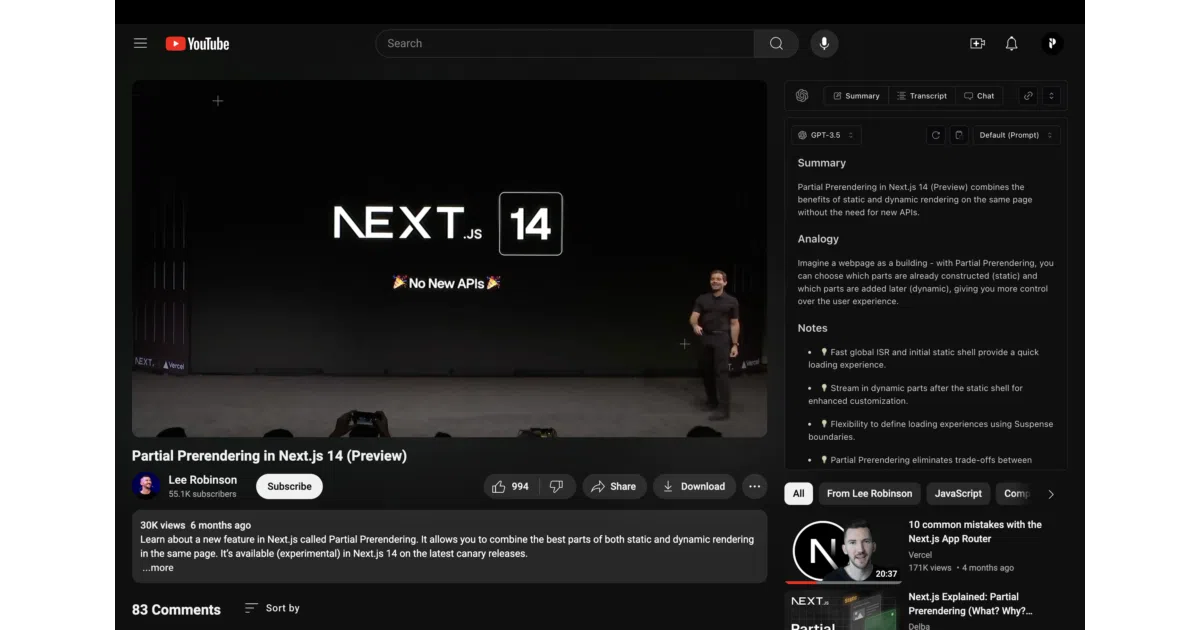
Task: Regenerate the summary with the refresh icon
Action: pos(936,135)
